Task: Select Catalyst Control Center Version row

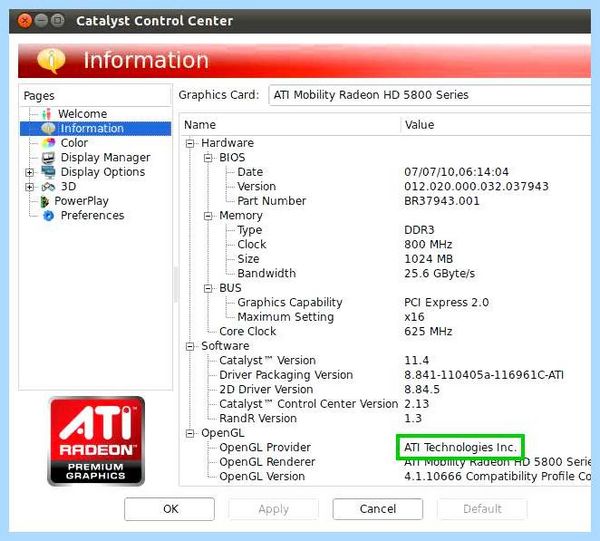Action: coord(385,404)
